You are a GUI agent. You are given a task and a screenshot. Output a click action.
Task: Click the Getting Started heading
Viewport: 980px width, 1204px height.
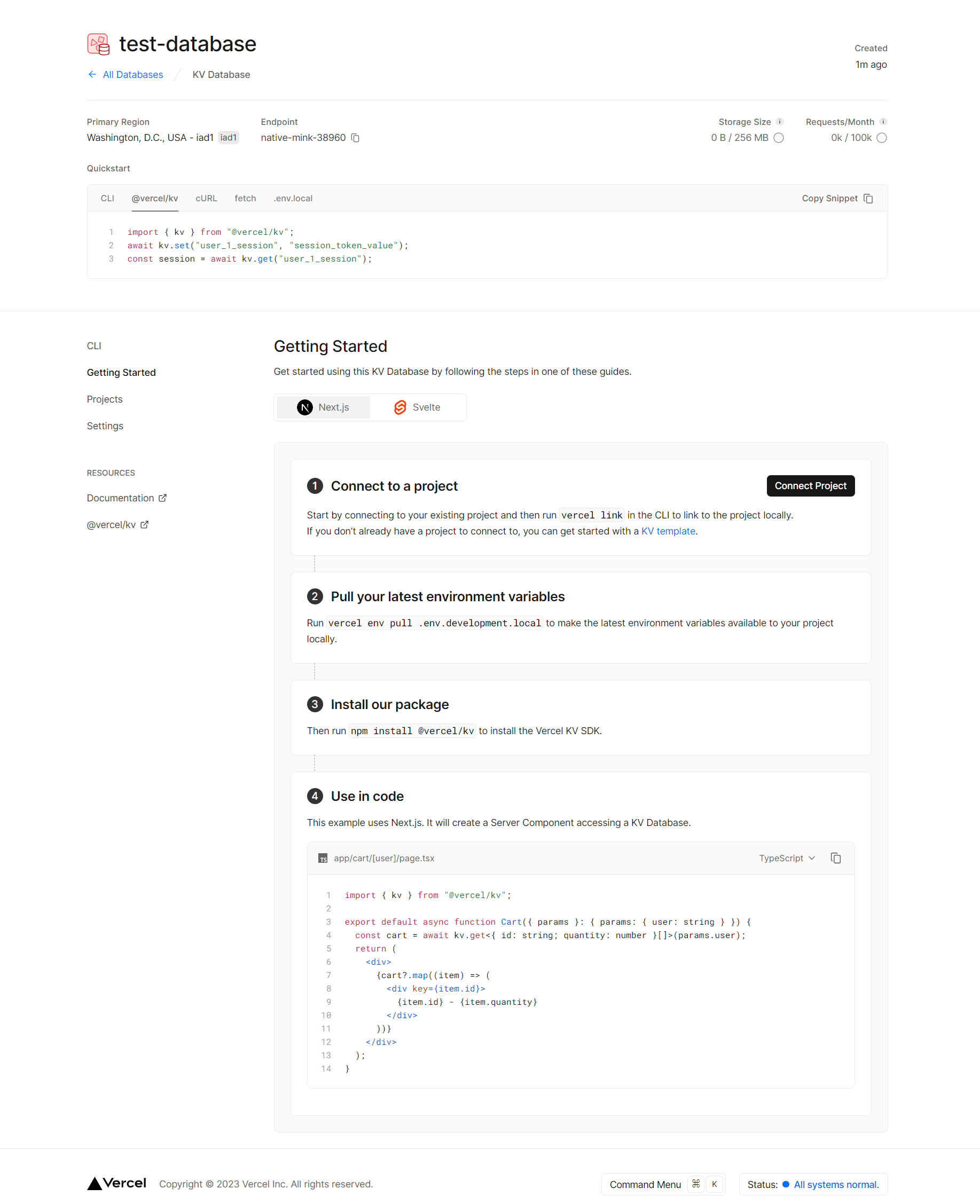pos(330,346)
